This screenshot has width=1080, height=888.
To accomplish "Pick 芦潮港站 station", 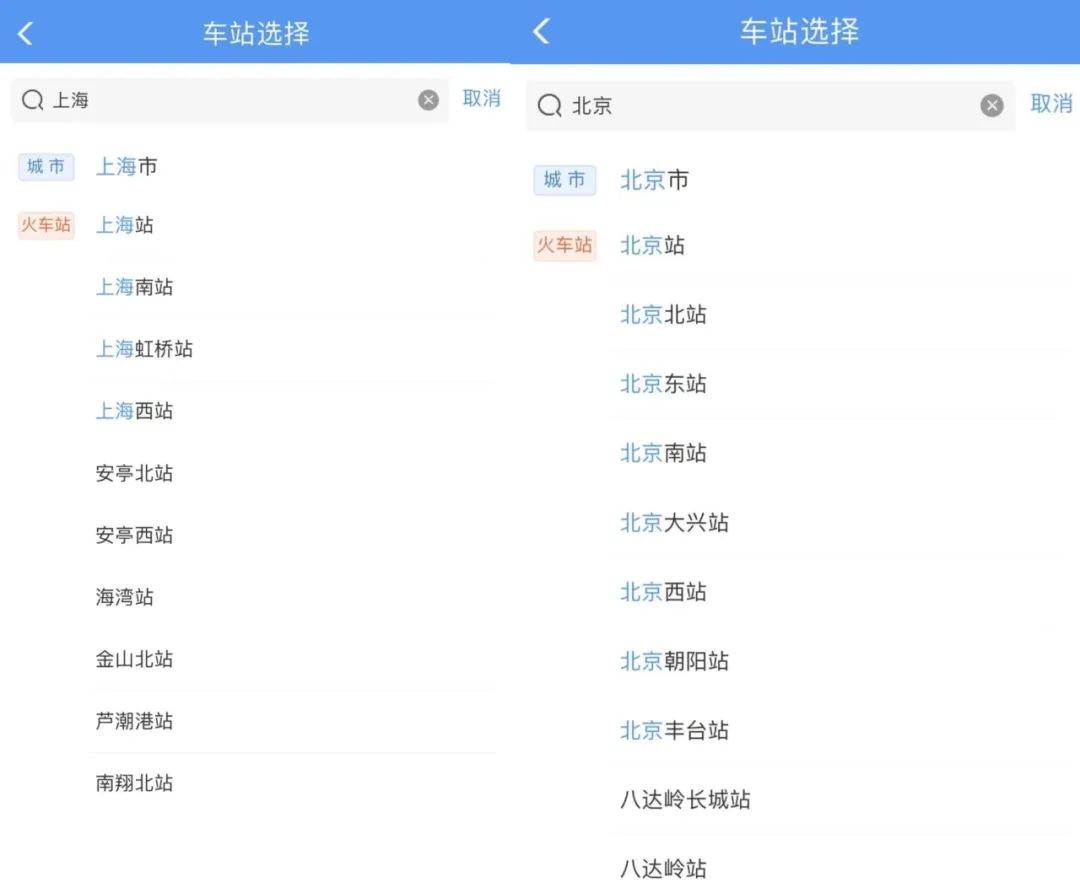I will [134, 721].
